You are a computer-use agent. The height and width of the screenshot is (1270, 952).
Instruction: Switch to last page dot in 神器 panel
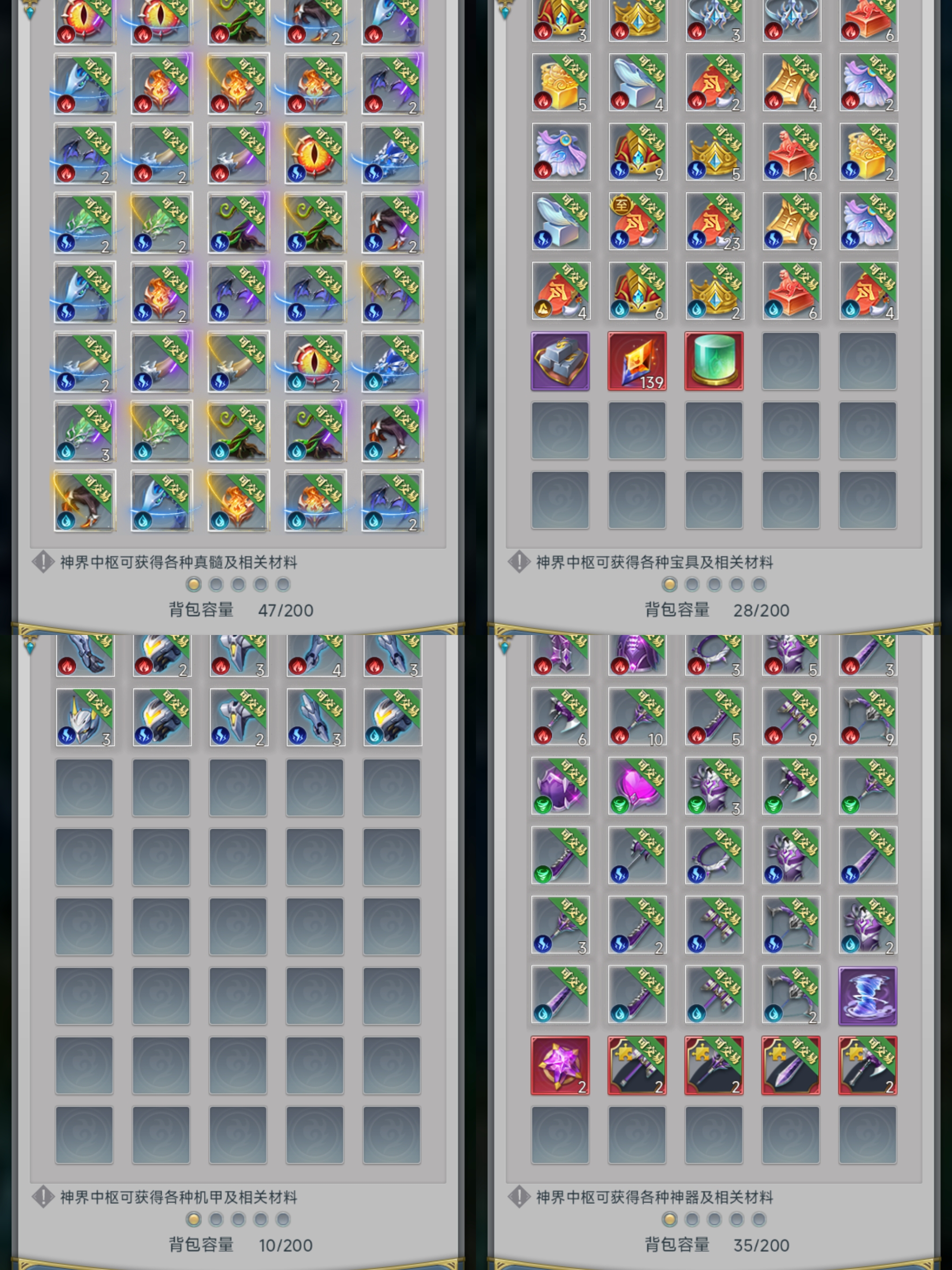point(759,1219)
